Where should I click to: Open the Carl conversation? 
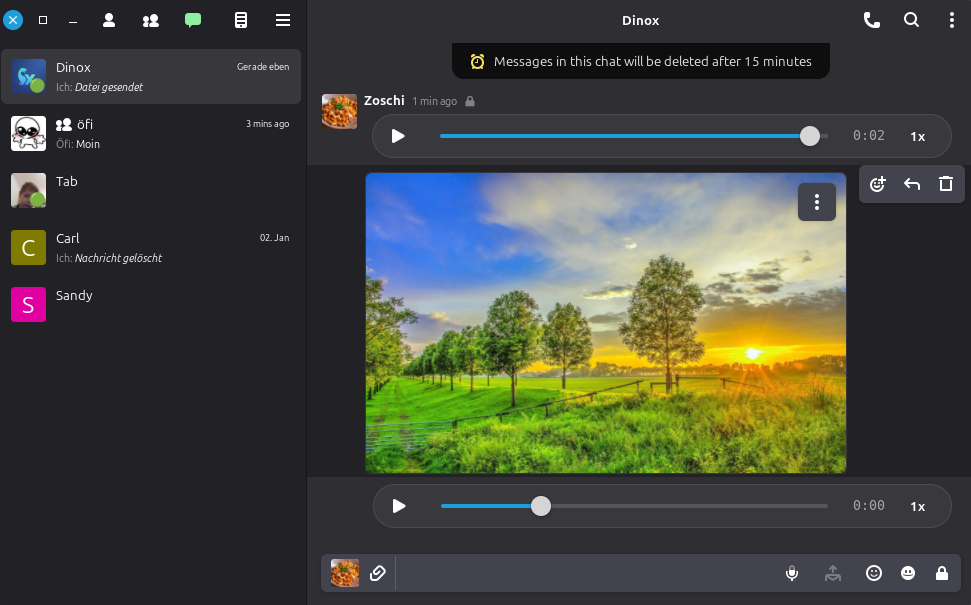[x=151, y=248]
